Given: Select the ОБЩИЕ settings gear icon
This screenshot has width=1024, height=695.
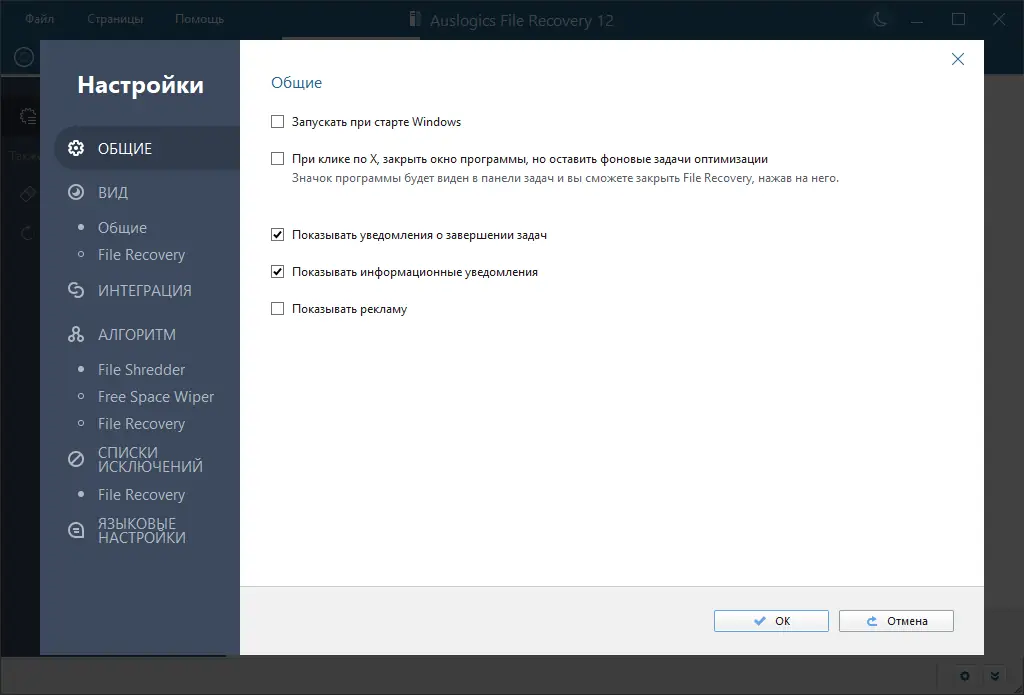Looking at the screenshot, I should click(75, 147).
